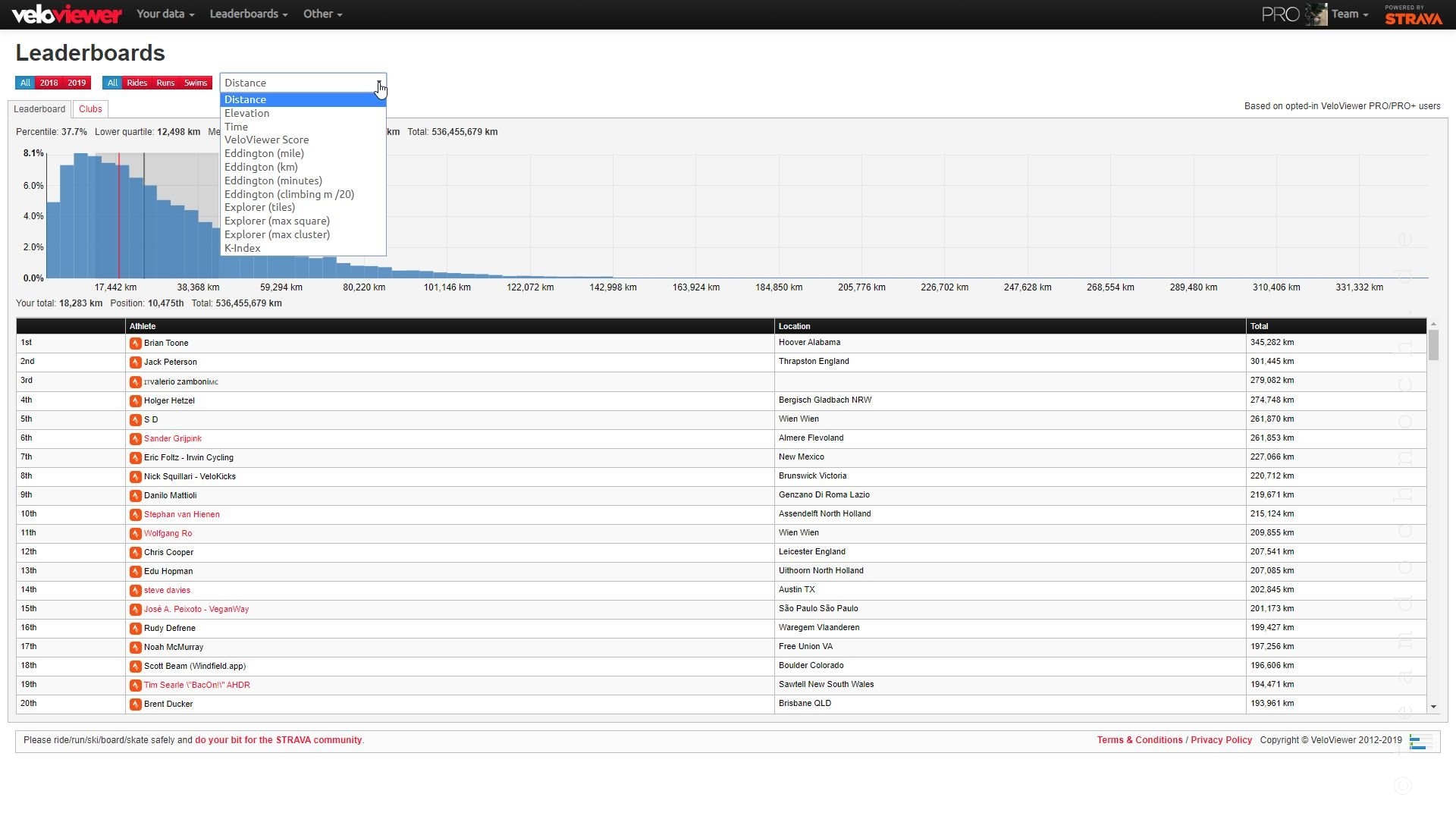Click the Powered by Strava logo

[x=1413, y=15]
